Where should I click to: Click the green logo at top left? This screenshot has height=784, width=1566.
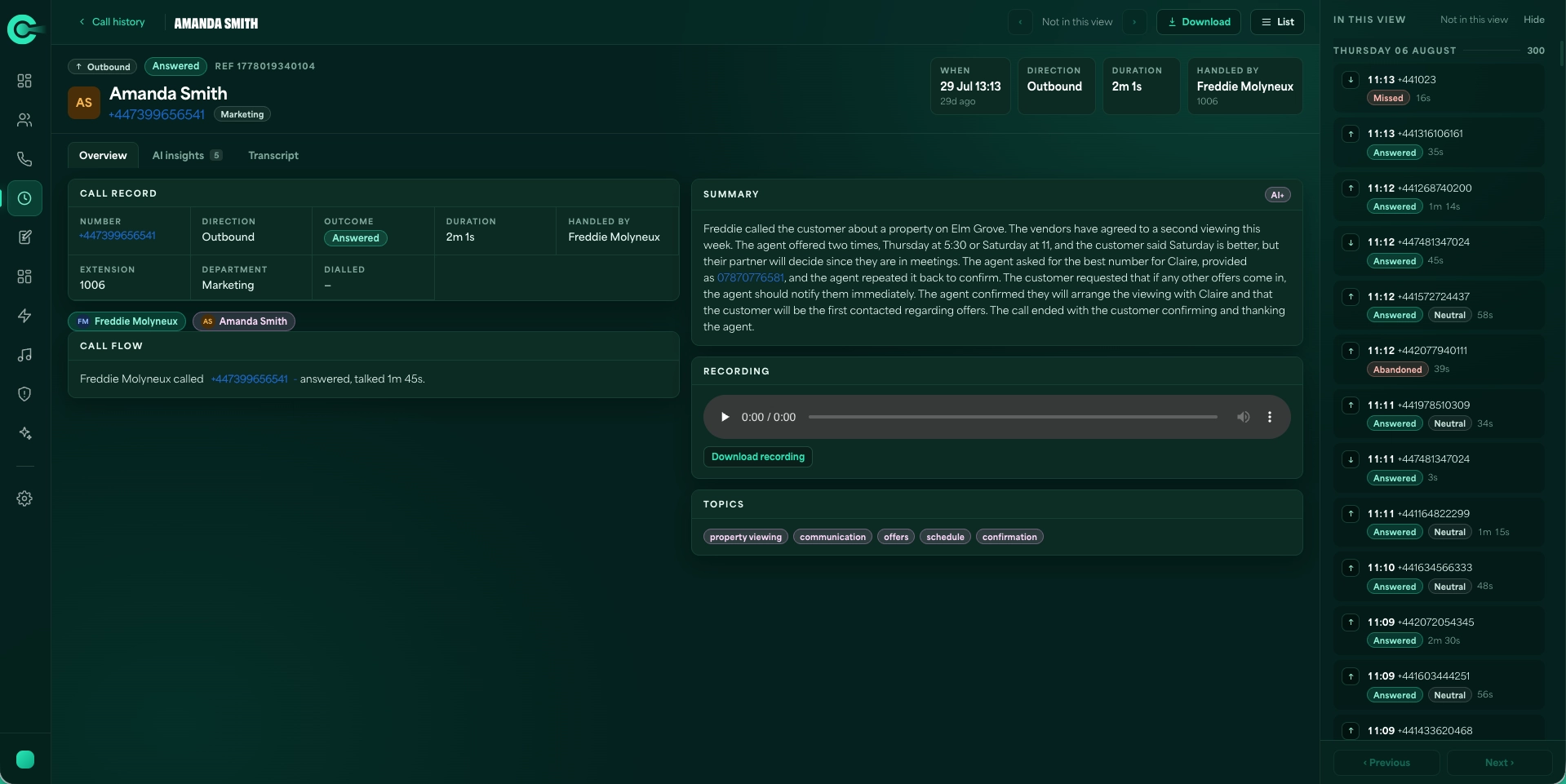pos(24,29)
